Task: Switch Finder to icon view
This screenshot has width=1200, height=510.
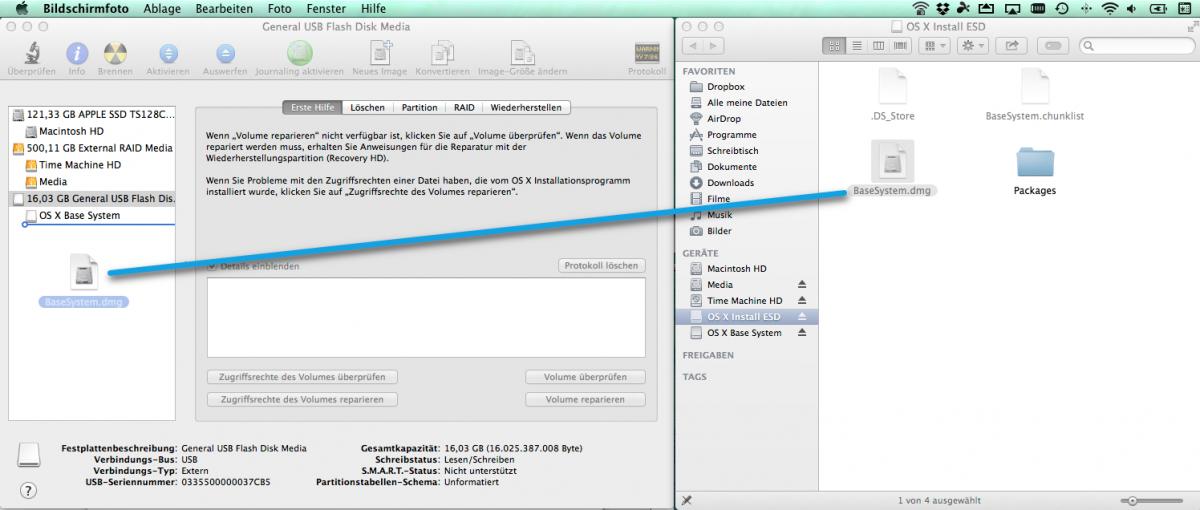Action: tap(835, 45)
